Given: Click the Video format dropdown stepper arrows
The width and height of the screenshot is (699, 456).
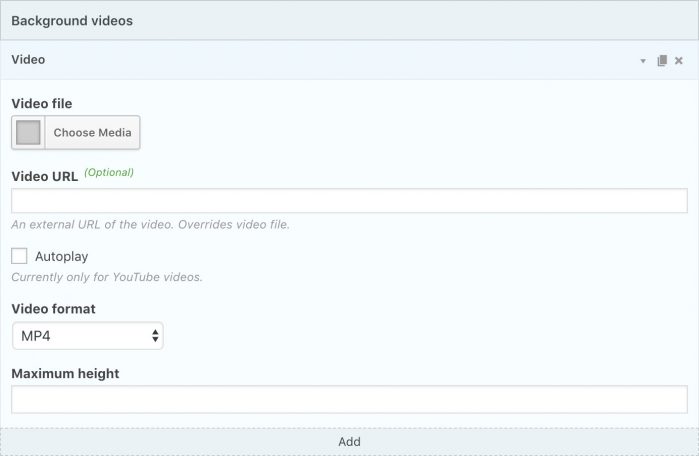Looking at the screenshot, I should (x=155, y=336).
